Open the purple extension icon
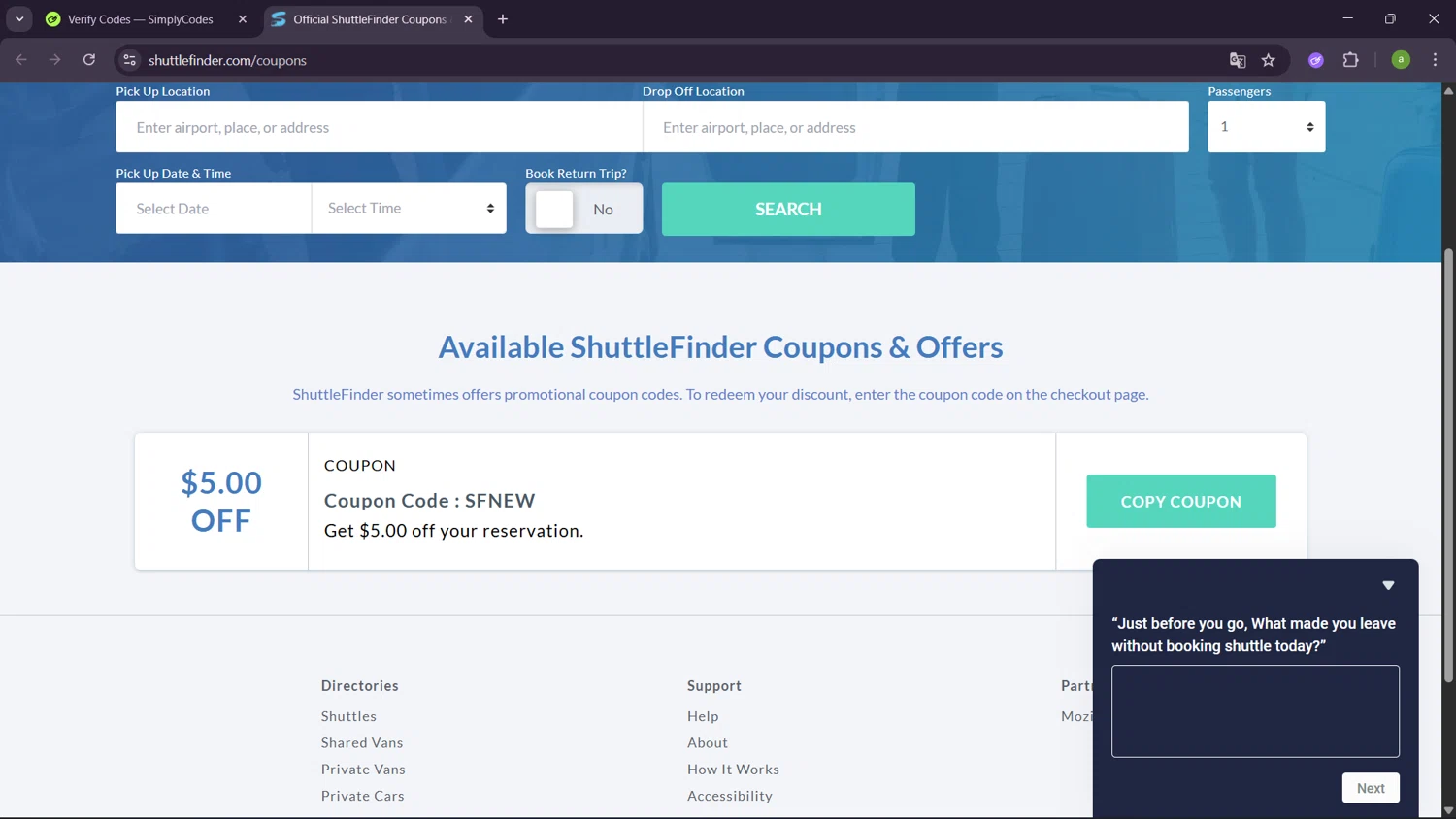The width and height of the screenshot is (1456, 819). click(1316, 60)
